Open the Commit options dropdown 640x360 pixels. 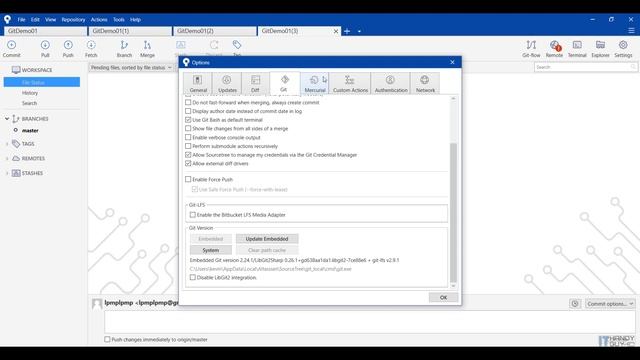pos(610,304)
